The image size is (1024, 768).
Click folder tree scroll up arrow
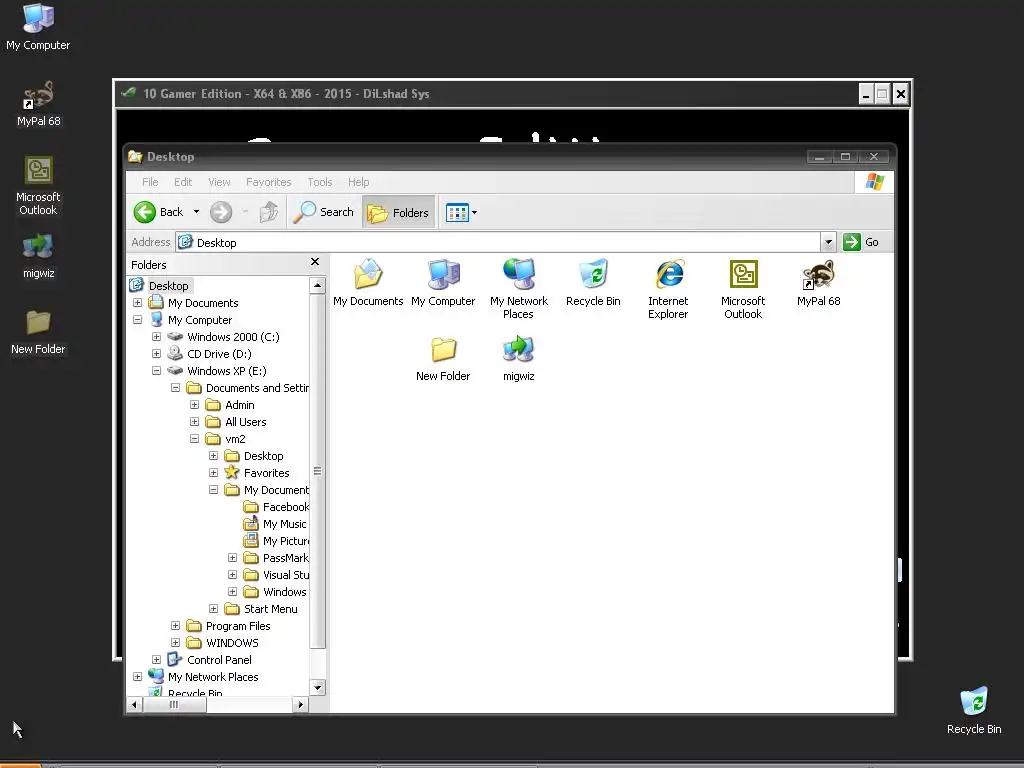point(317,285)
